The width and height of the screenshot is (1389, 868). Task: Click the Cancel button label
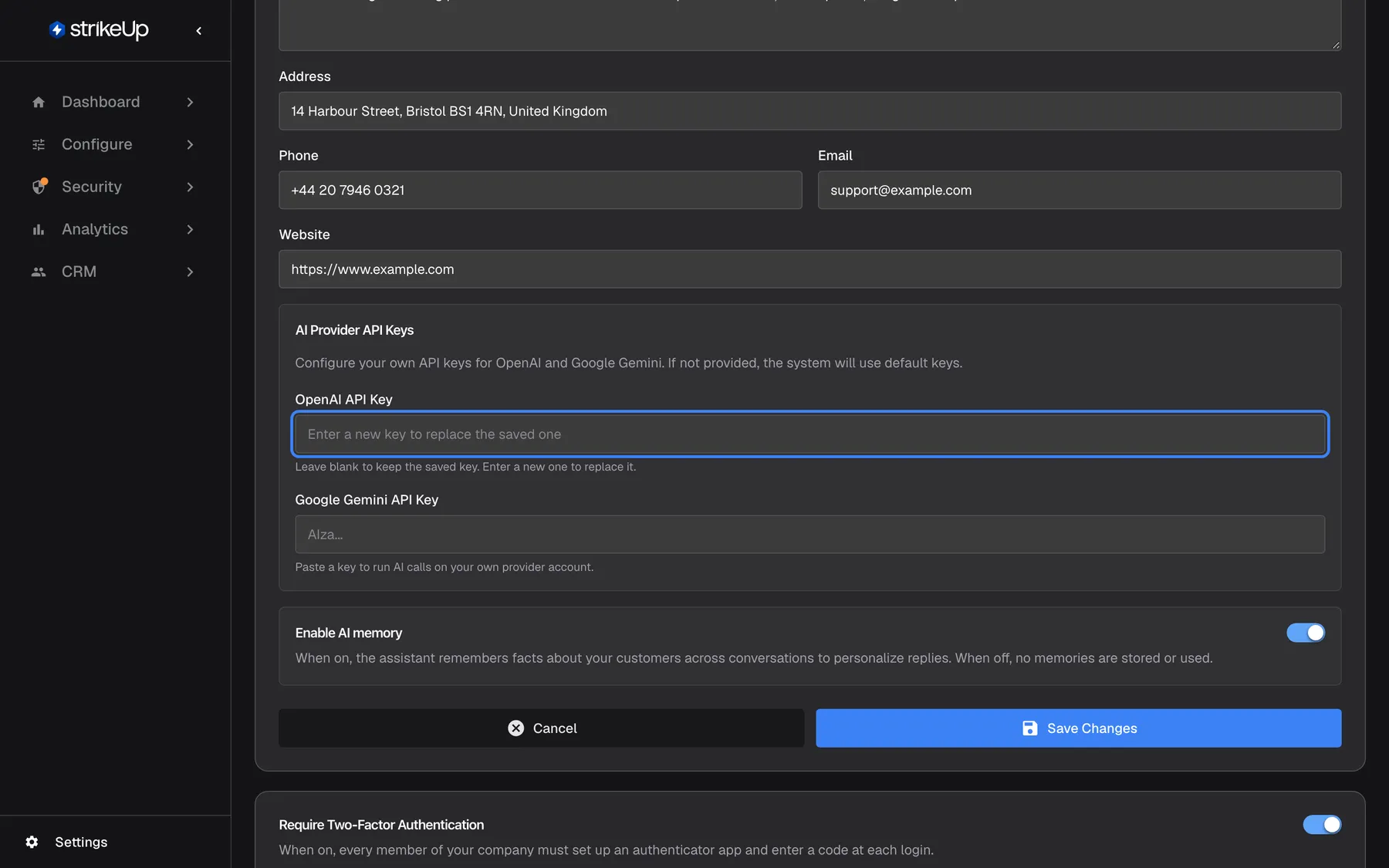[x=555, y=728]
